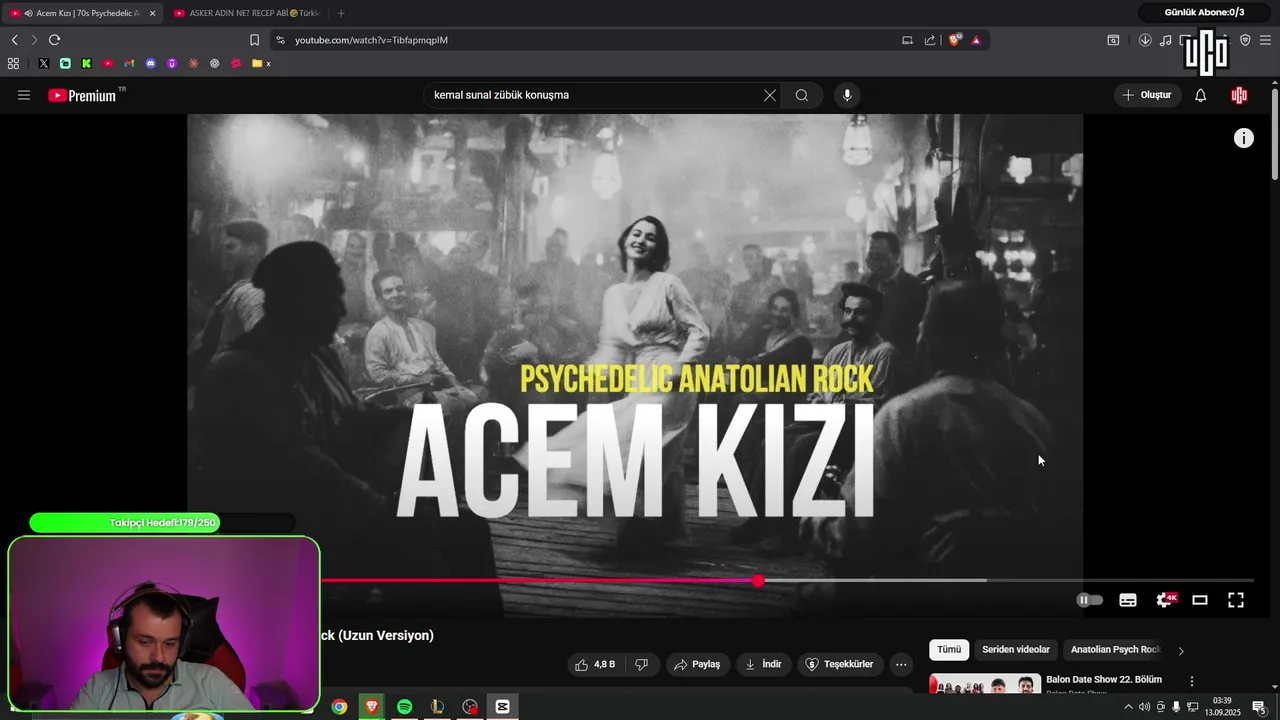1280x720 pixels.
Task: Open browser downloads icon
Action: 1145,40
